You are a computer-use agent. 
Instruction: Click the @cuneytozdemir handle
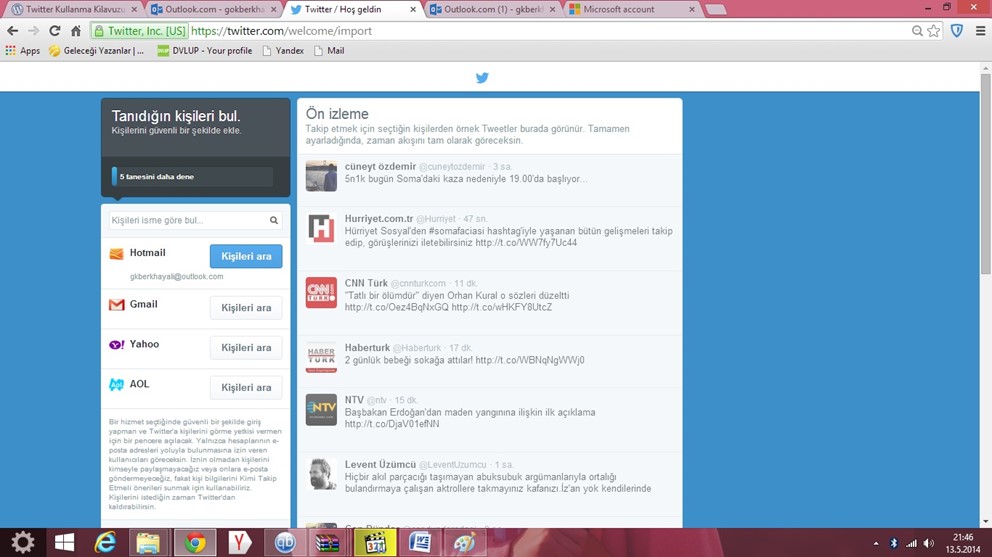452,166
